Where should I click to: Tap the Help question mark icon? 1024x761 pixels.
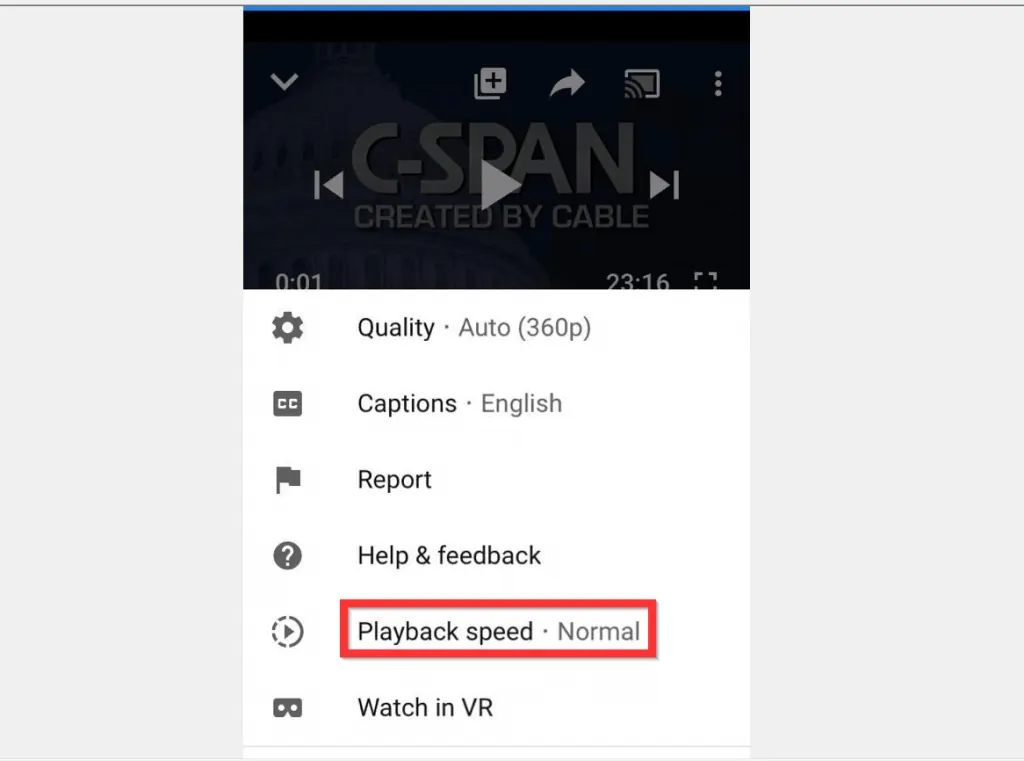[287, 556]
